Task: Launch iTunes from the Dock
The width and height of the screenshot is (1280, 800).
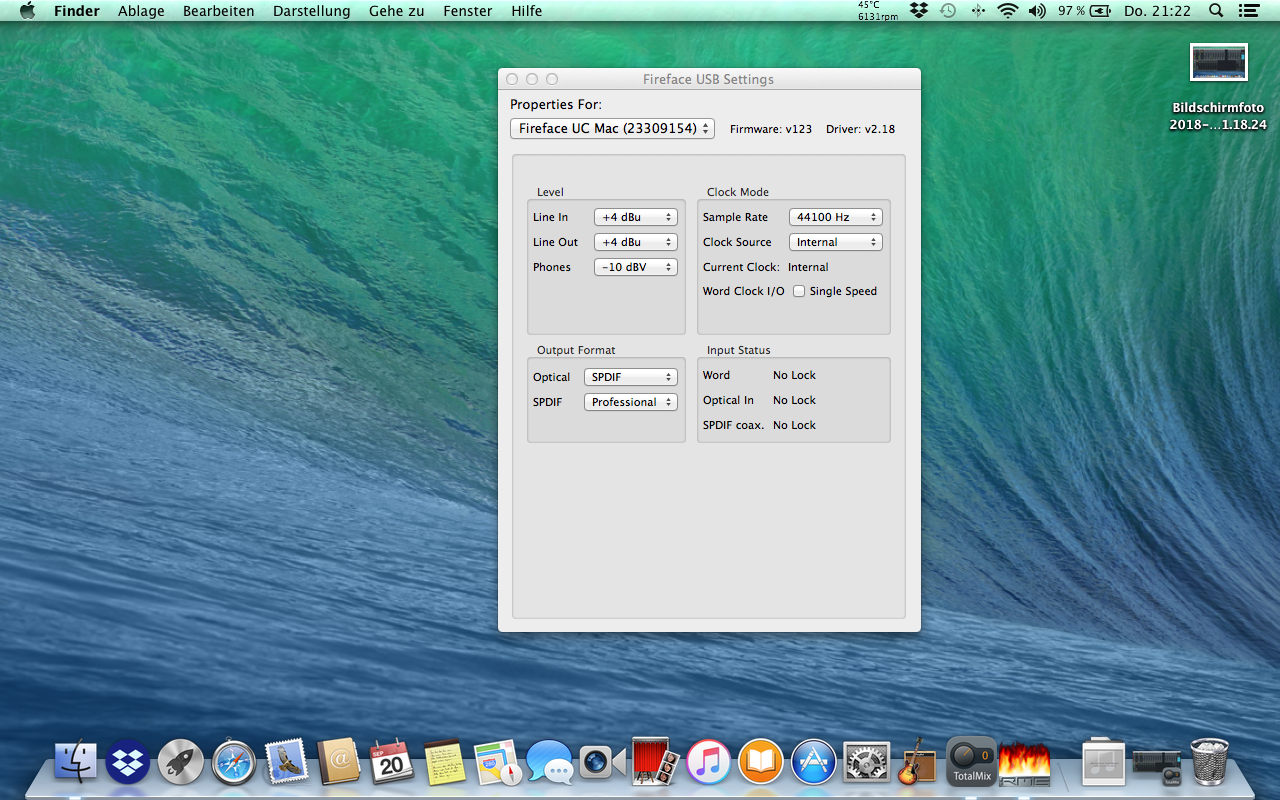Action: click(x=708, y=762)
